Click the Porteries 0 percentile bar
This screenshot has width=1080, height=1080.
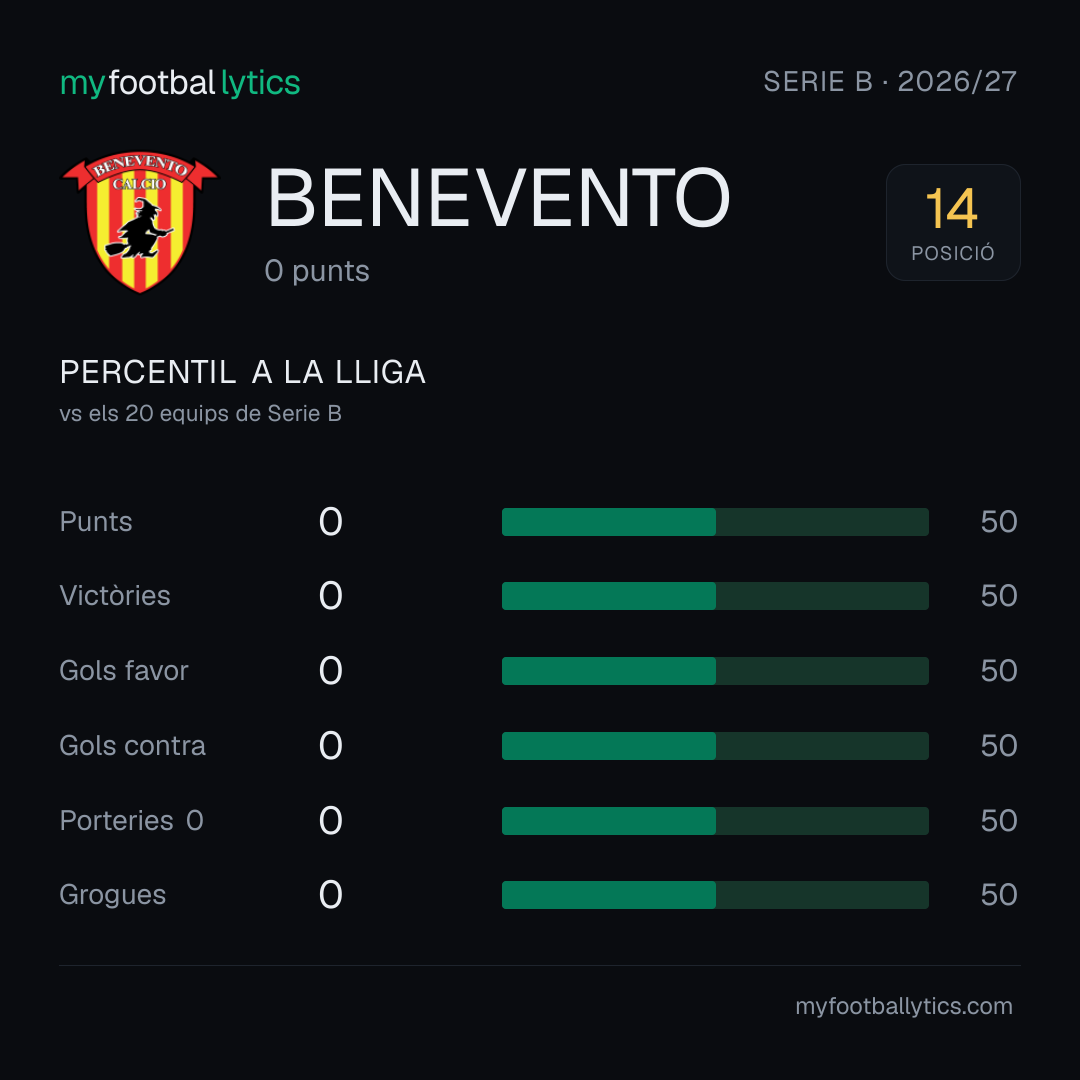click(x=715, y=821)
